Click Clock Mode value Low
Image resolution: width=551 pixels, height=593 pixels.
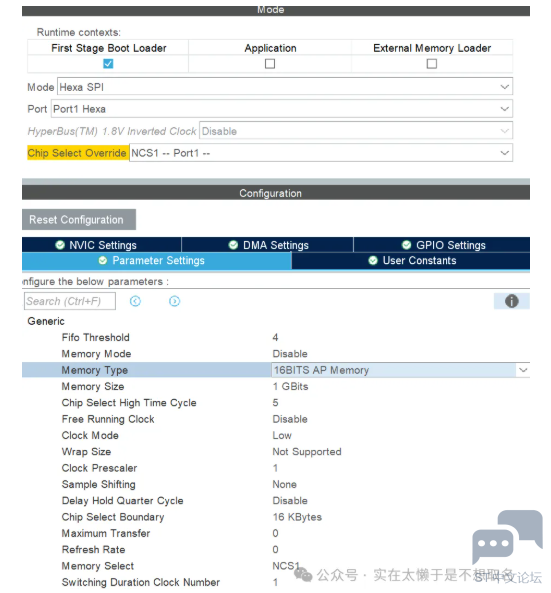coord(282,435)
